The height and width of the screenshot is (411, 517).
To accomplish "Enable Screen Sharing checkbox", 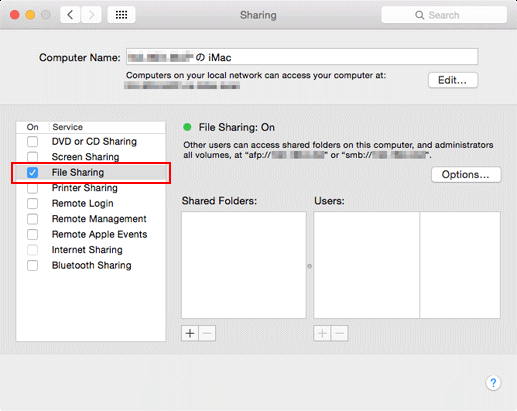I will coord(32,157).
